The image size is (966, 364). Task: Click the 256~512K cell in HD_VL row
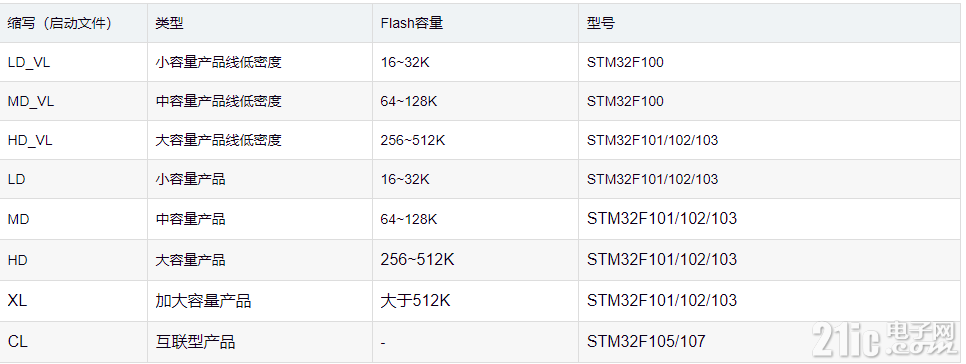point(413,140)
